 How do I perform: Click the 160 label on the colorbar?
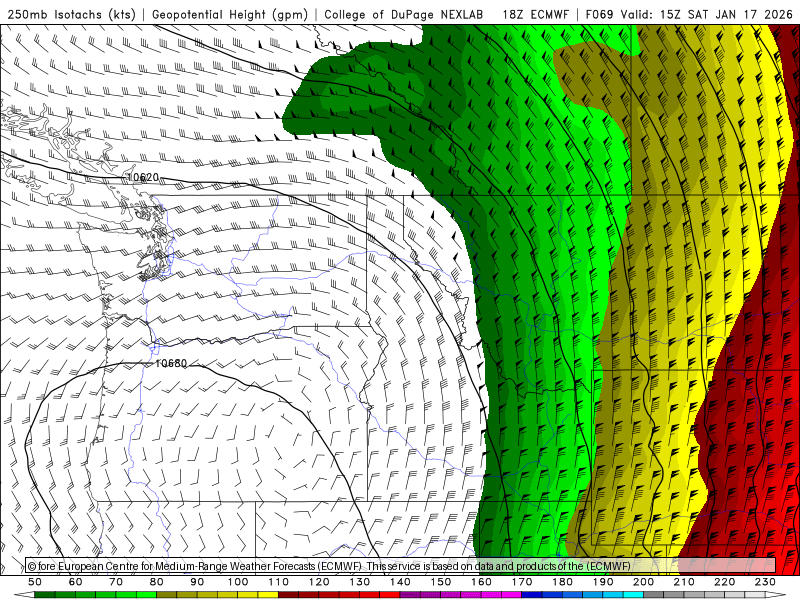(482, 582)
